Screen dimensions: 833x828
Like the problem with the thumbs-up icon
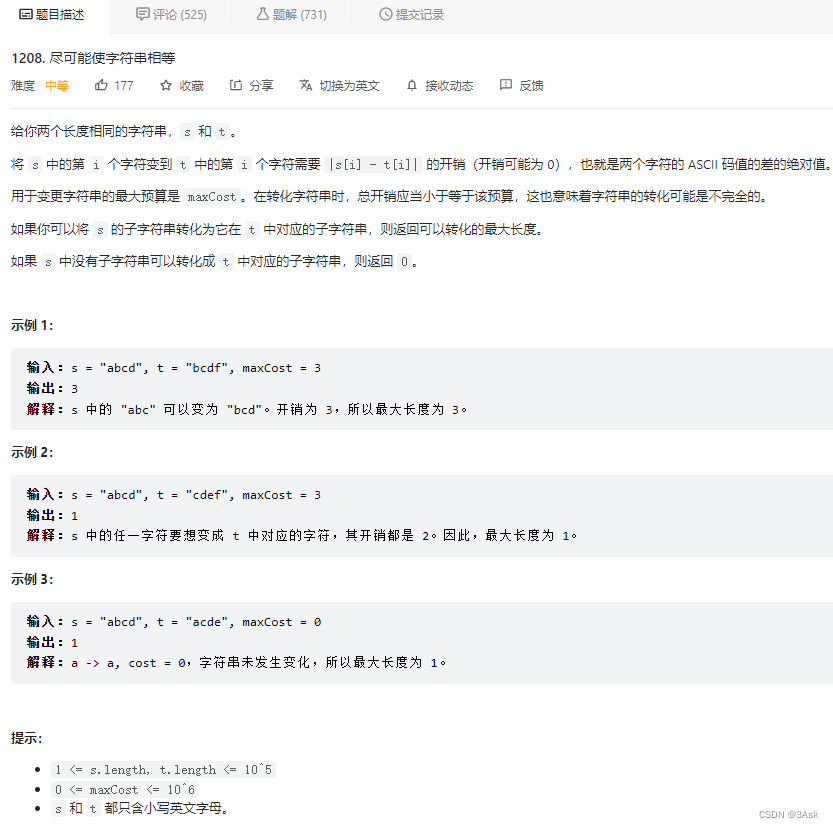pos(101,85)
